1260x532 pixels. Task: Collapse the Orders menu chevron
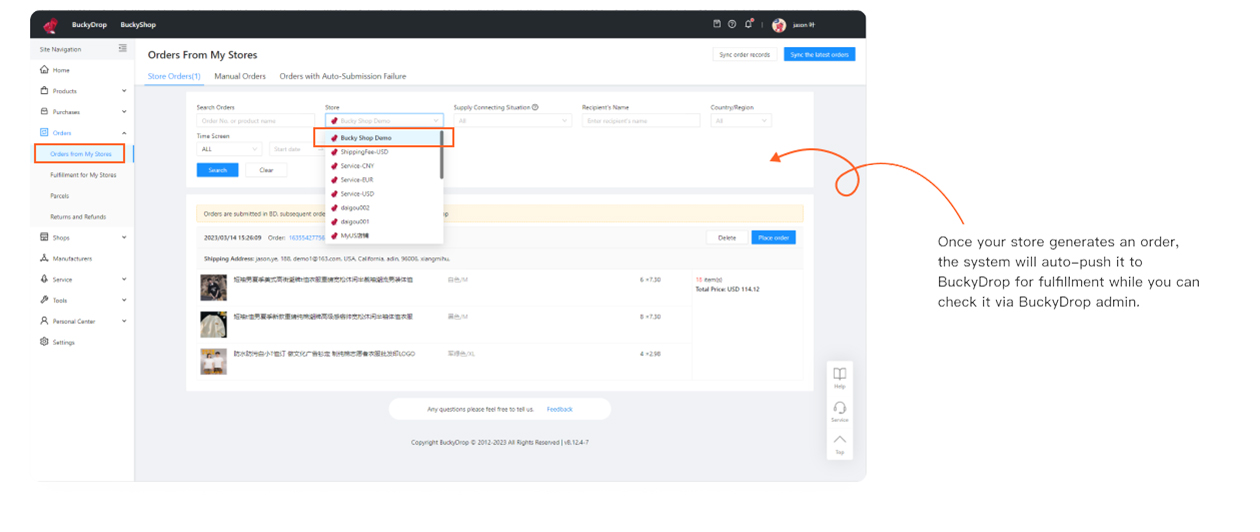pyautogui.click(x=124, y=133)
